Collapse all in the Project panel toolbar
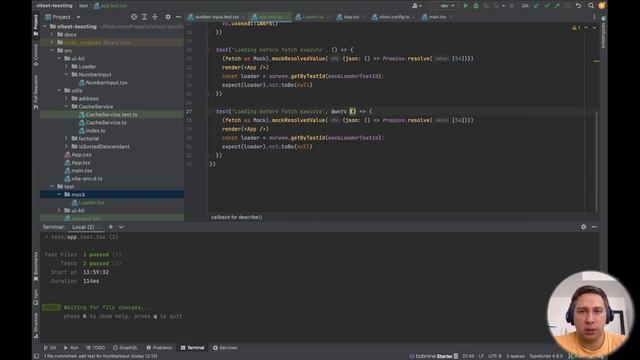Image resolution: width=640 pixels, height=360 pixels. click(x=155, y=17)
